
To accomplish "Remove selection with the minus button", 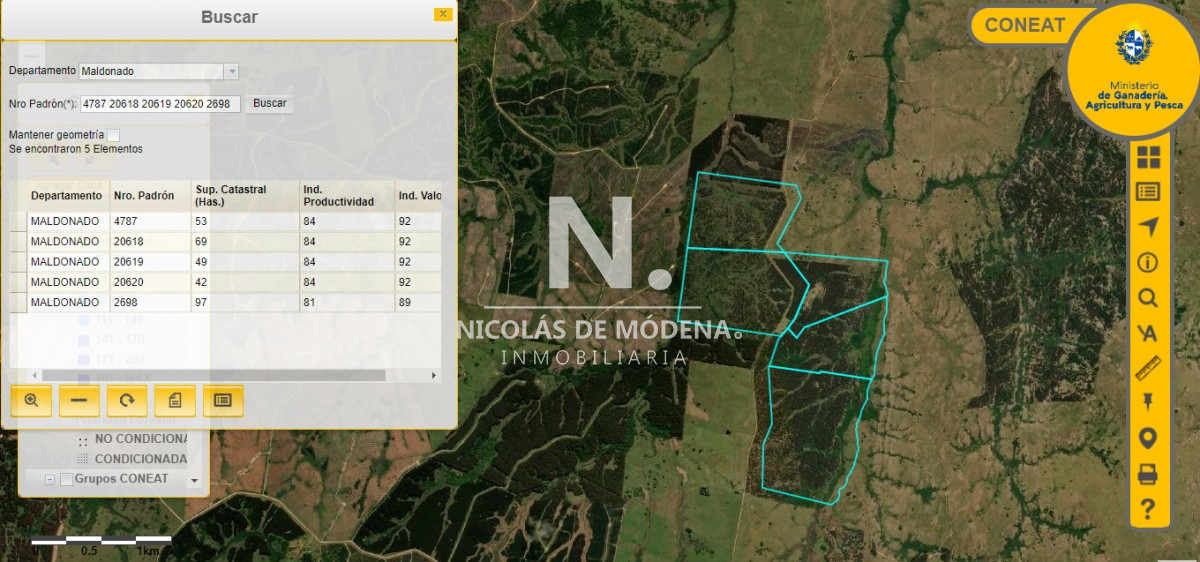I will coord(79,400).
